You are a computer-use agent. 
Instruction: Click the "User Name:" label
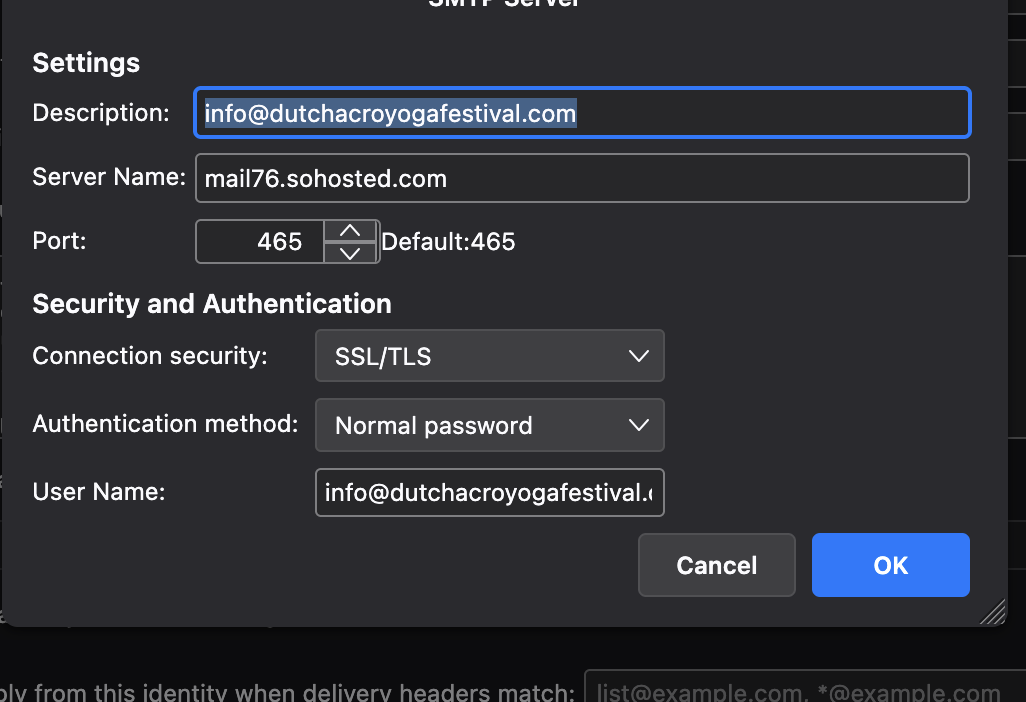point(98,492)
